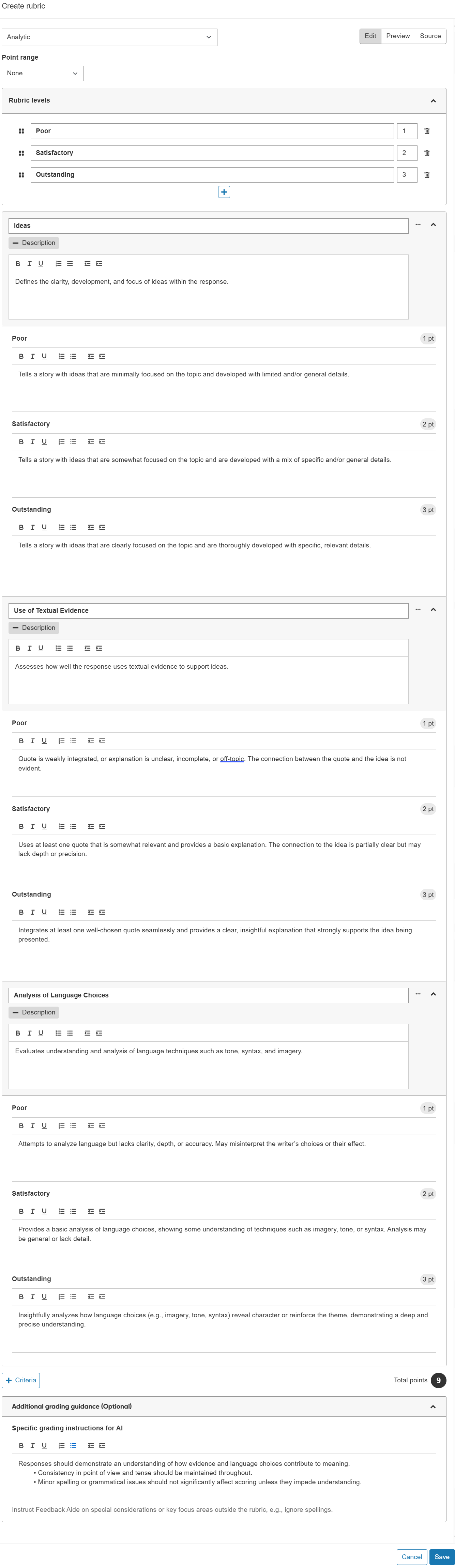Toggle bold in the Ideas description editor
Screen dimensions: 455x1568
(18, 264)
